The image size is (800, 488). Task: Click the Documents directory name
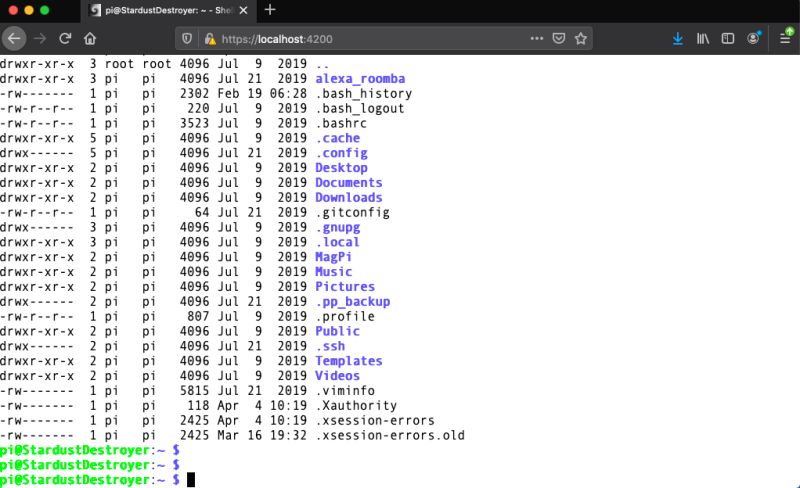[348, 182]
